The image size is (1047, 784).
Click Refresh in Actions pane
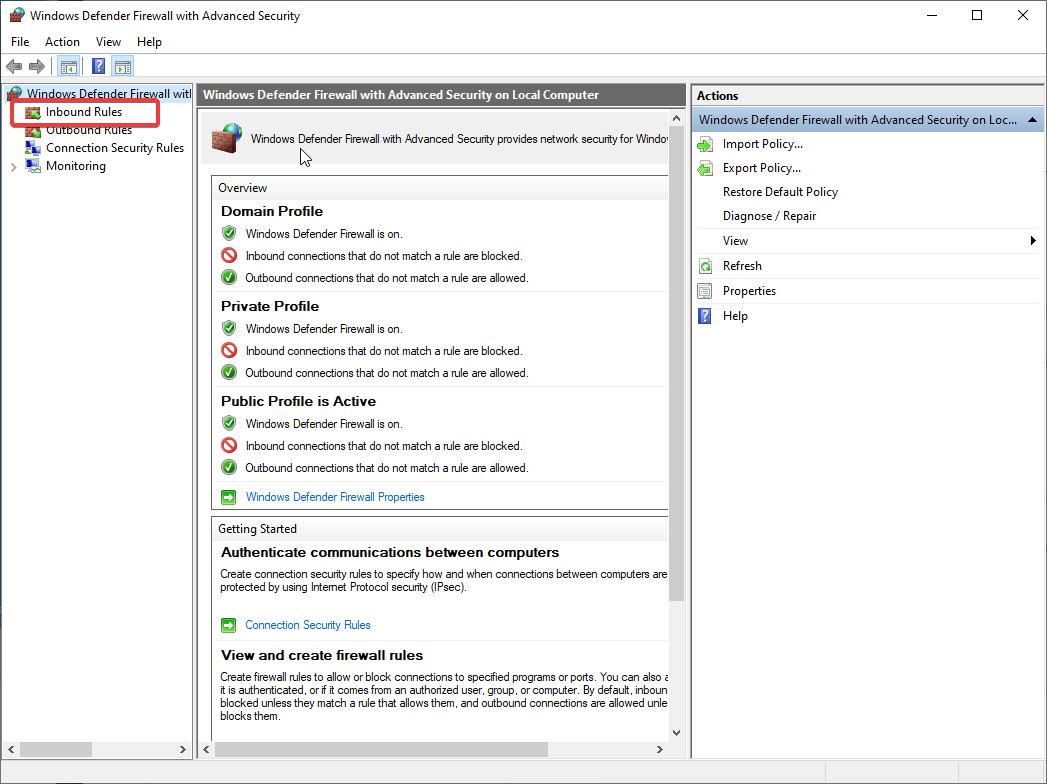[x=742, y=266]
